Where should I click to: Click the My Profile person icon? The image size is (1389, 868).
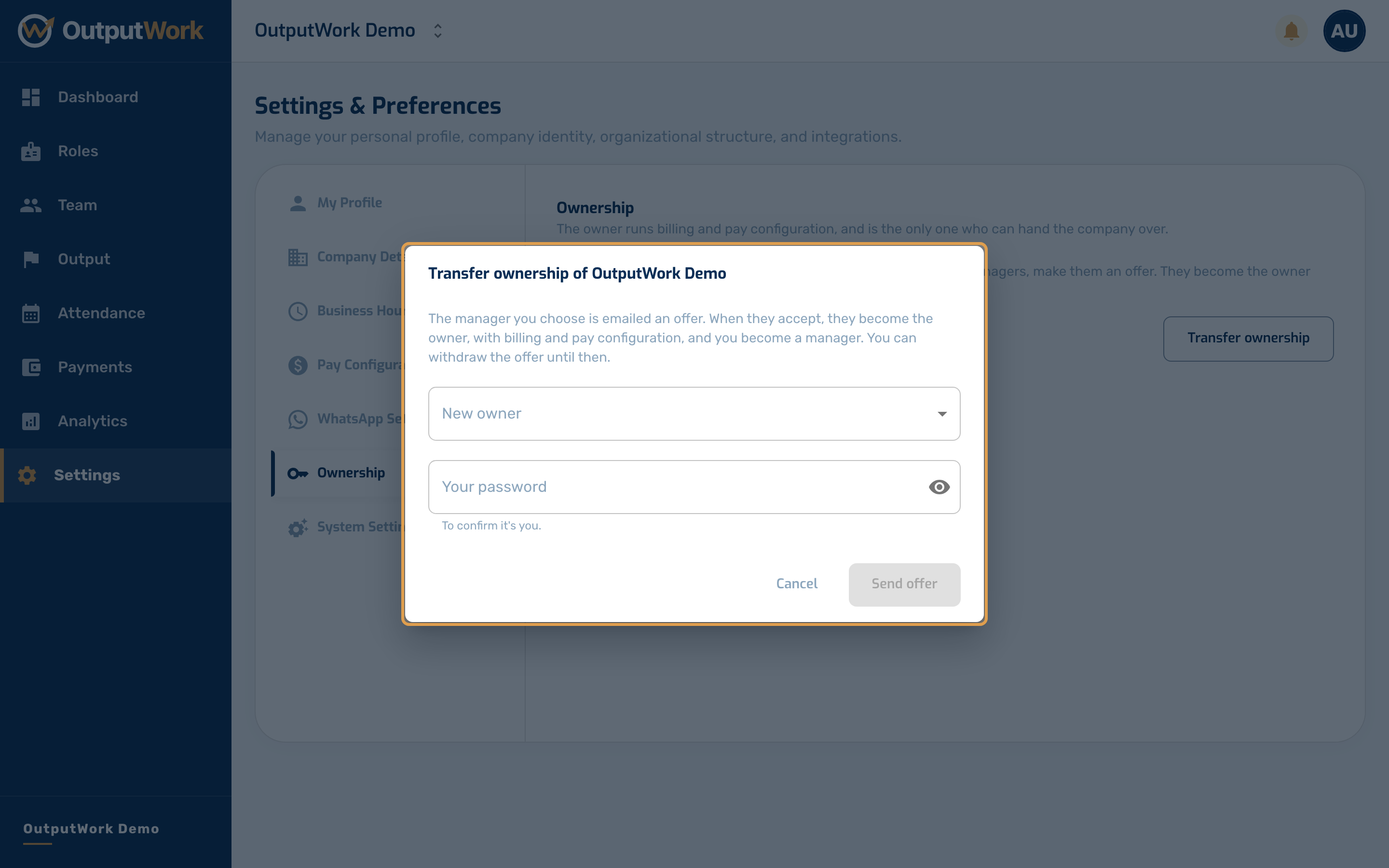297,203
